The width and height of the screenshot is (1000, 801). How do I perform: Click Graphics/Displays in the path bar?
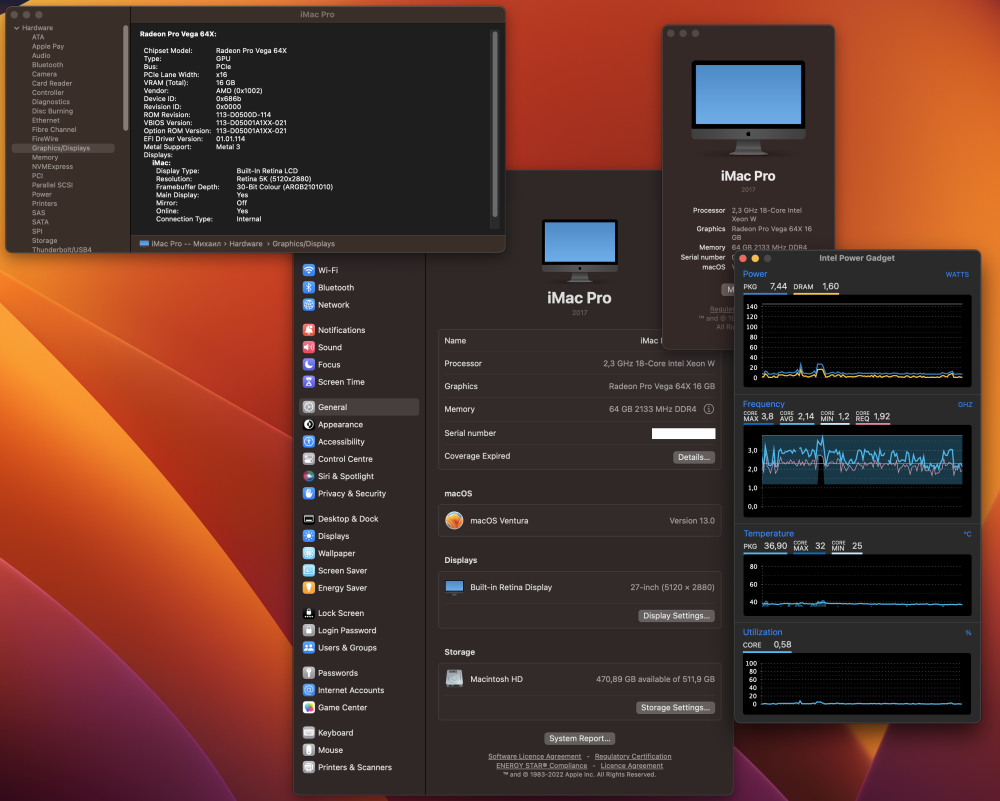click(304, 244)
